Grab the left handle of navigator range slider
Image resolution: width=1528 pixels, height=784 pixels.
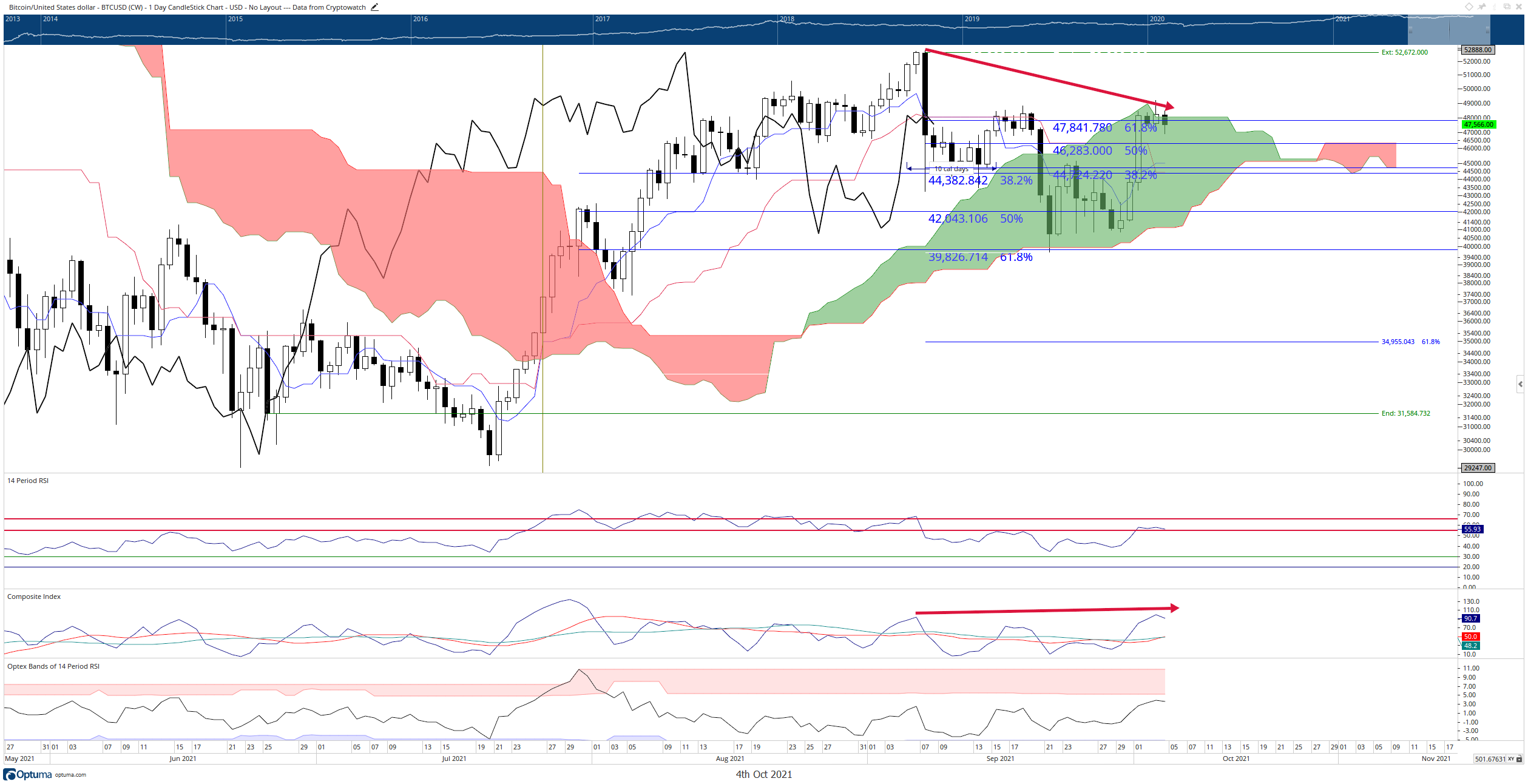click(x=1410, y=29)
